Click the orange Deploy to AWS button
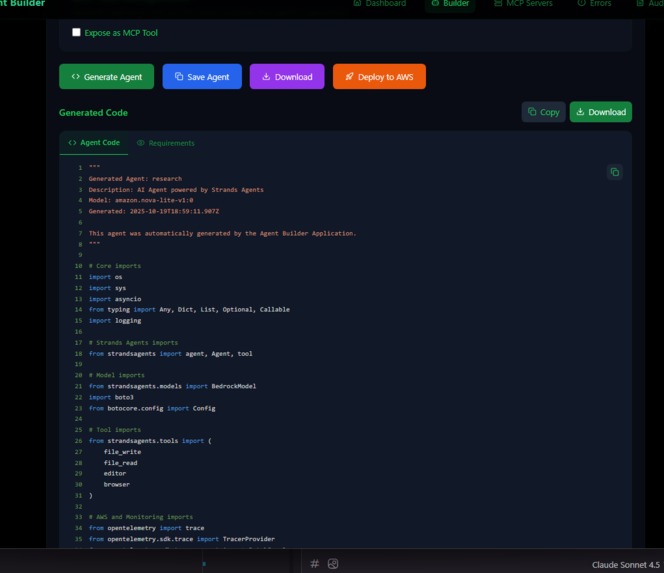The width and height of the screenshot is (664, 573). pyautogui.click(x=379, y=77)
